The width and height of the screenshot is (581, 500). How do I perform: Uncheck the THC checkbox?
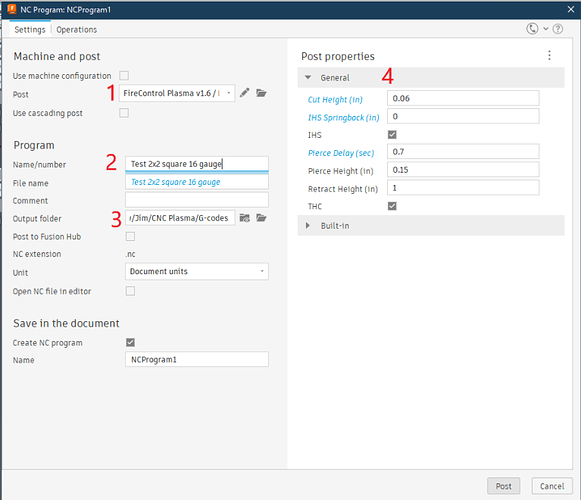point(392,206)
